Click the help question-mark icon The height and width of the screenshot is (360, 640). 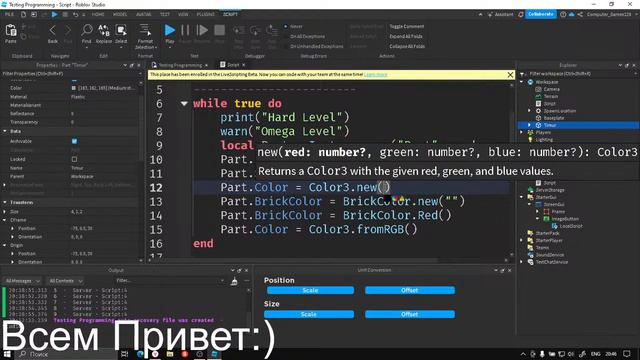point(563,14)
